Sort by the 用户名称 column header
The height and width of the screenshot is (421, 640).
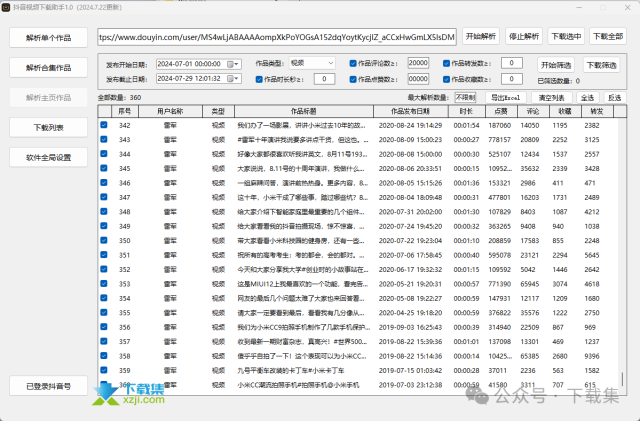pos(170,111)
